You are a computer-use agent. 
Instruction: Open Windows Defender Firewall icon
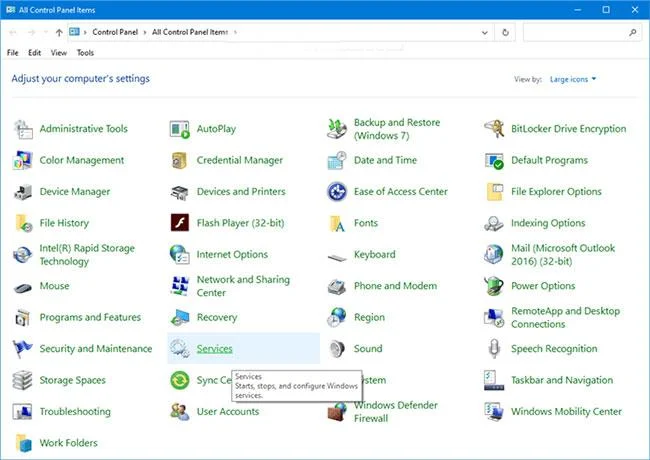(x=337, y=412)
